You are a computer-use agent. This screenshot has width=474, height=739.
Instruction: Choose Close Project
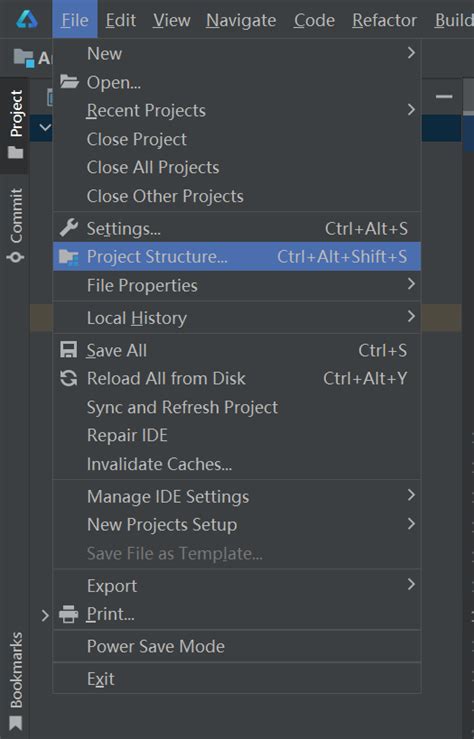(237, 139)
